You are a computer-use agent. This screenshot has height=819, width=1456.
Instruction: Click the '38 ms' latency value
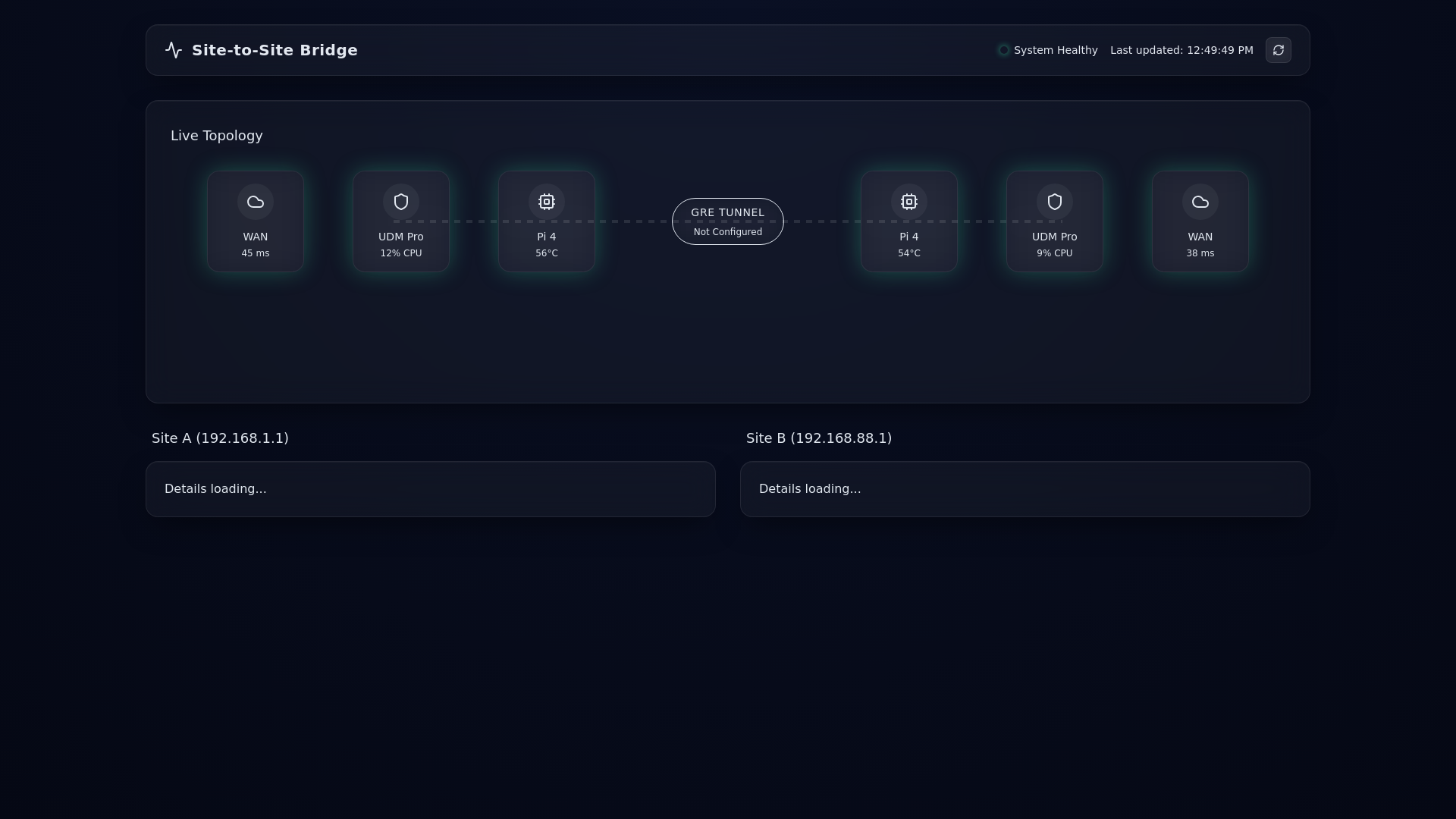point(1200,253)
